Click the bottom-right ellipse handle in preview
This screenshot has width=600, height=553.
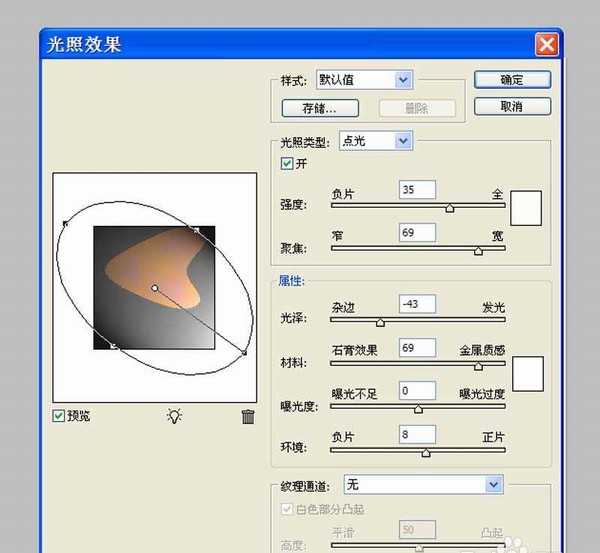[245, 352]
